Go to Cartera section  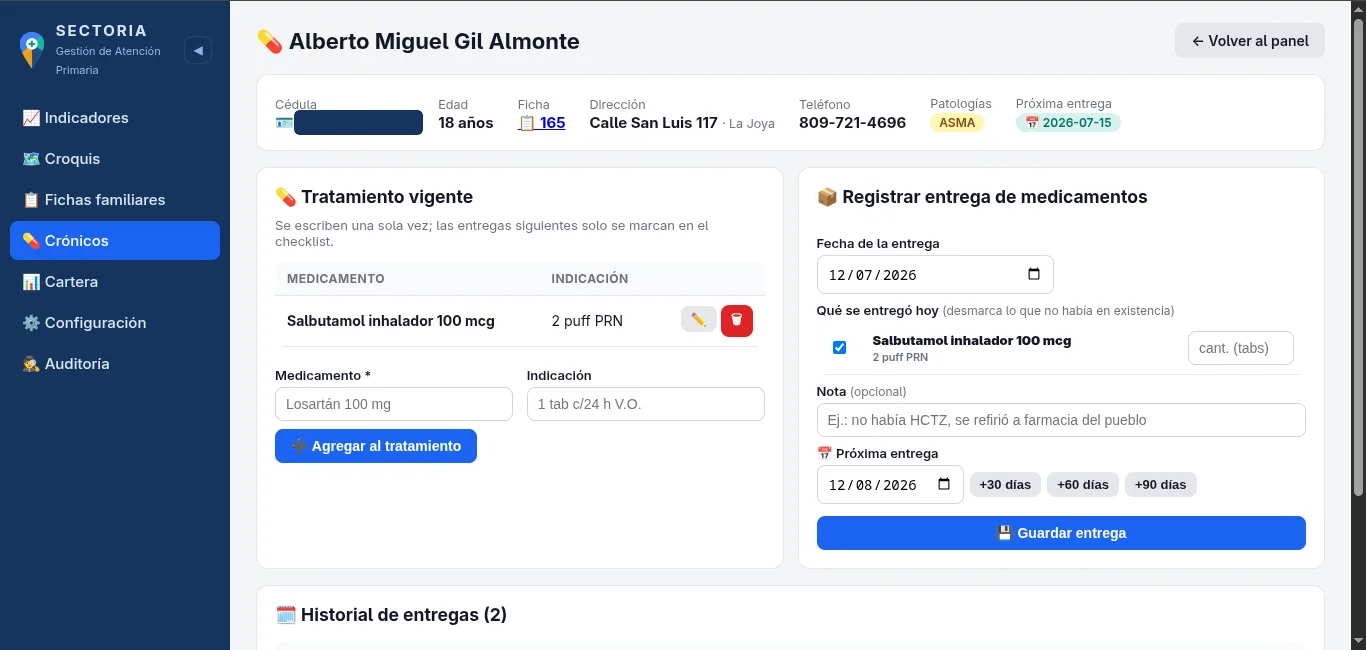coord(115,282)
